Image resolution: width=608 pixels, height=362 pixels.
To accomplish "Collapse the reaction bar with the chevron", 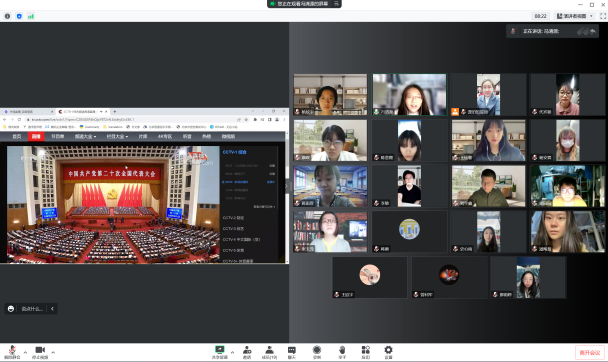I will coord(52,309).
